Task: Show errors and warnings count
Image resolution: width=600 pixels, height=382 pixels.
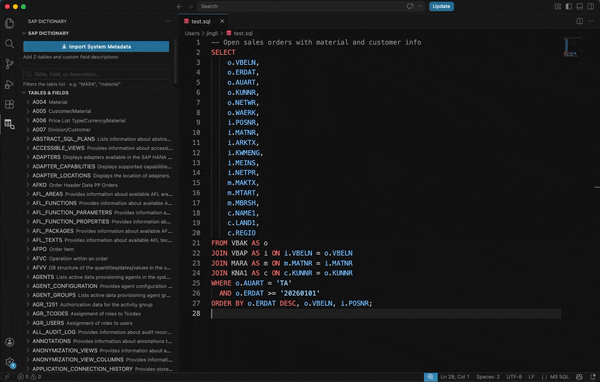Action: tap(29, 377)
